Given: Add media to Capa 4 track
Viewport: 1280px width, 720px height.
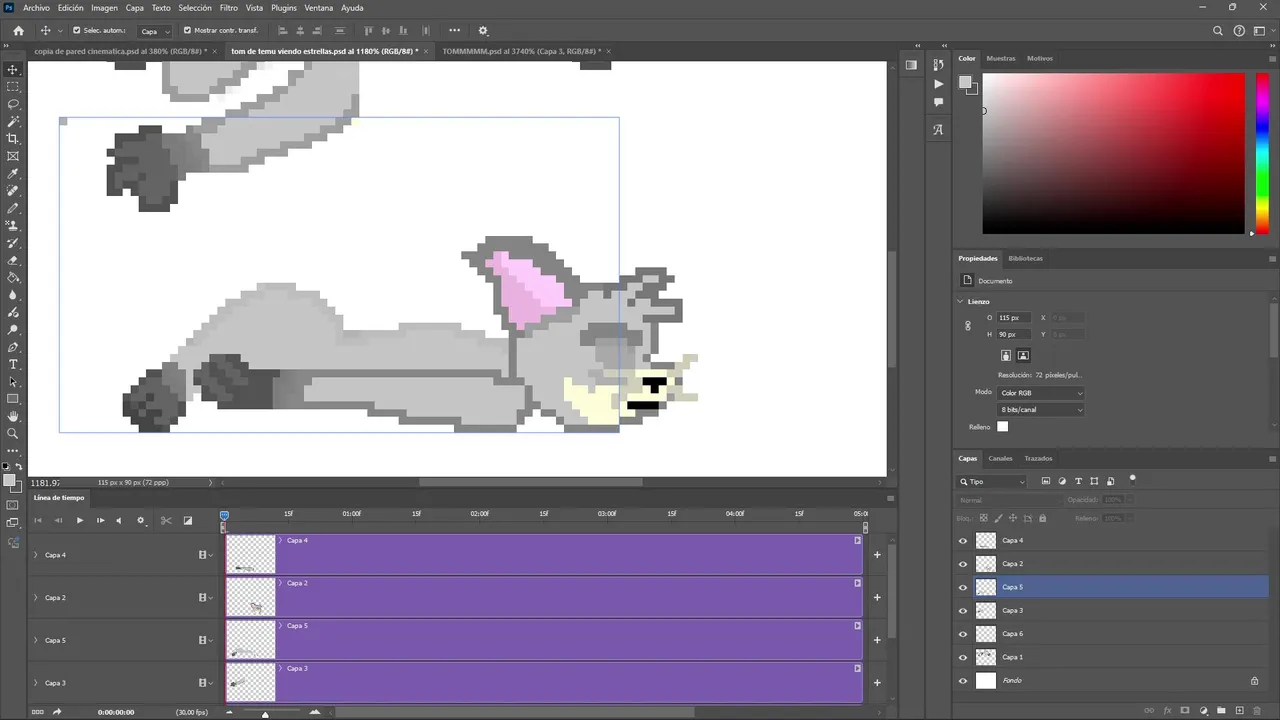Looking at the screenshot, I should (877, 555).
